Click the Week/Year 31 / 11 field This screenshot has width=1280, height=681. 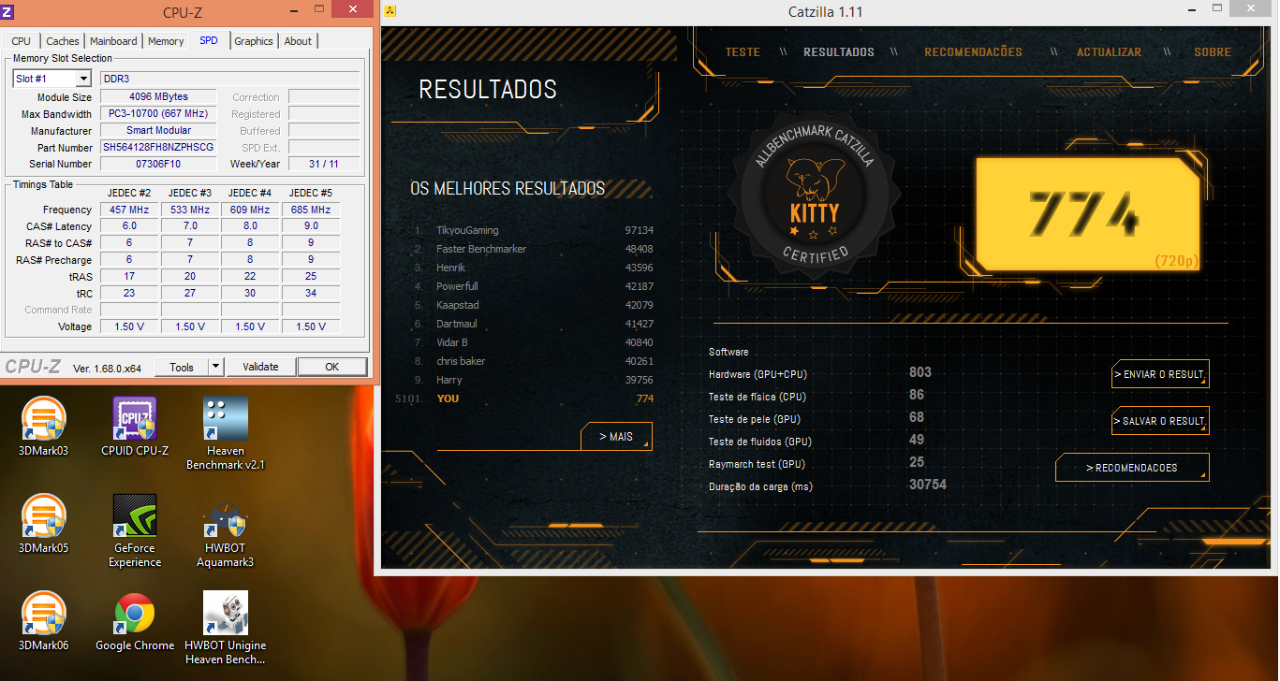click(324, 164)
